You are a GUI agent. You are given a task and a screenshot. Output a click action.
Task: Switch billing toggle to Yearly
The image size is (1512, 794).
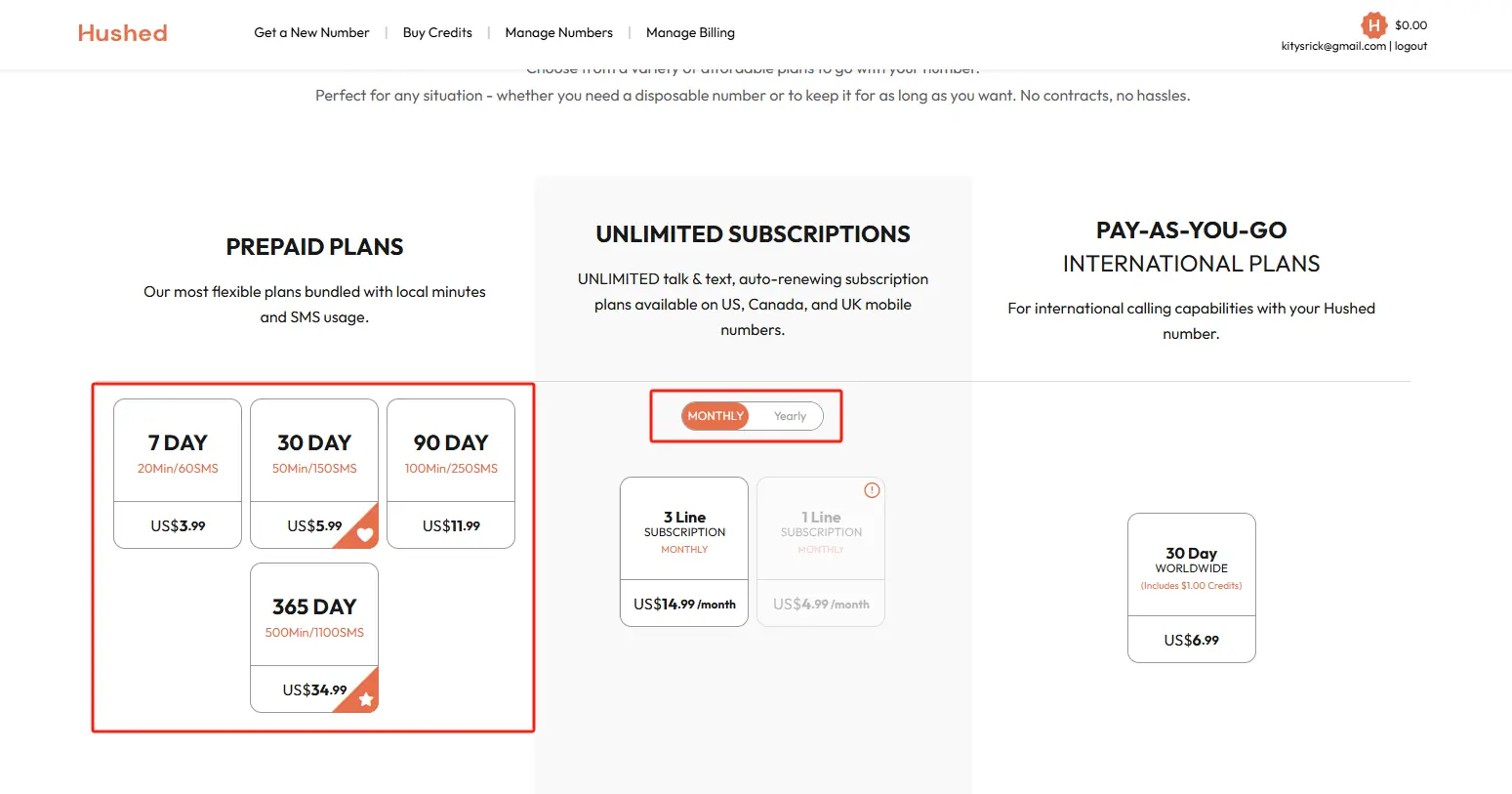tap(790, 416)
